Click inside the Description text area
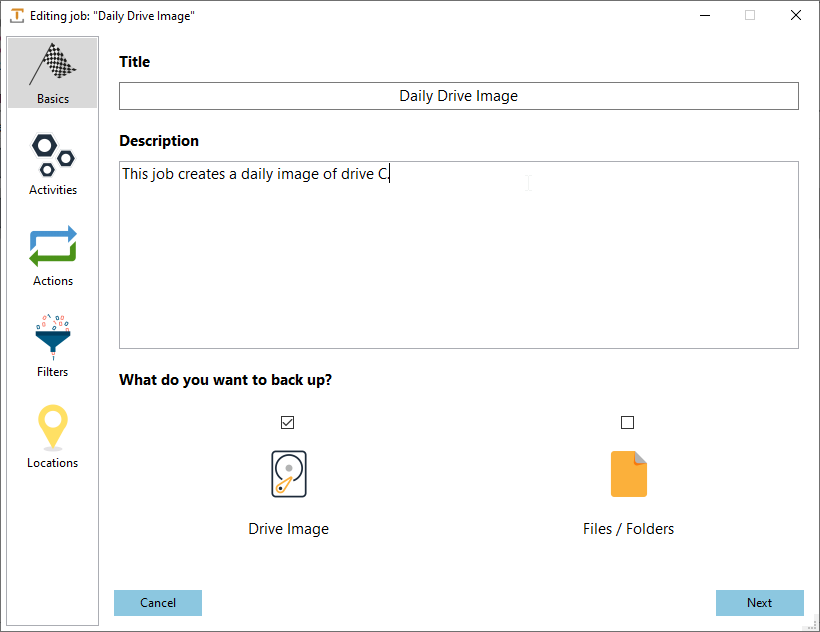 (x=458, y=255)
